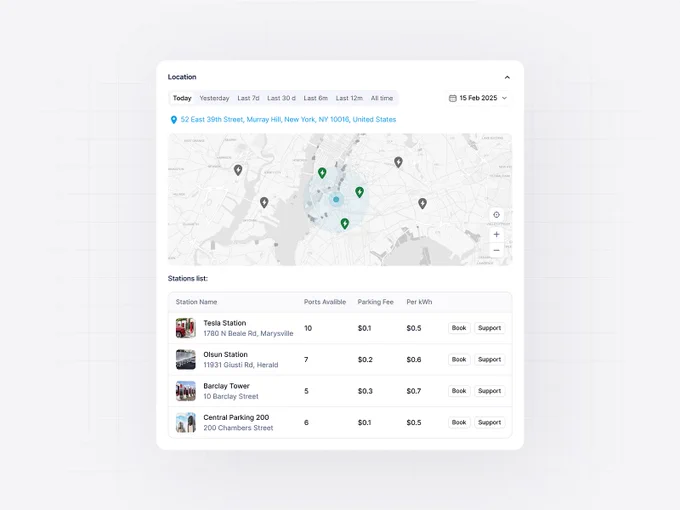Click address 10 Barclay Street

point(231,396)
